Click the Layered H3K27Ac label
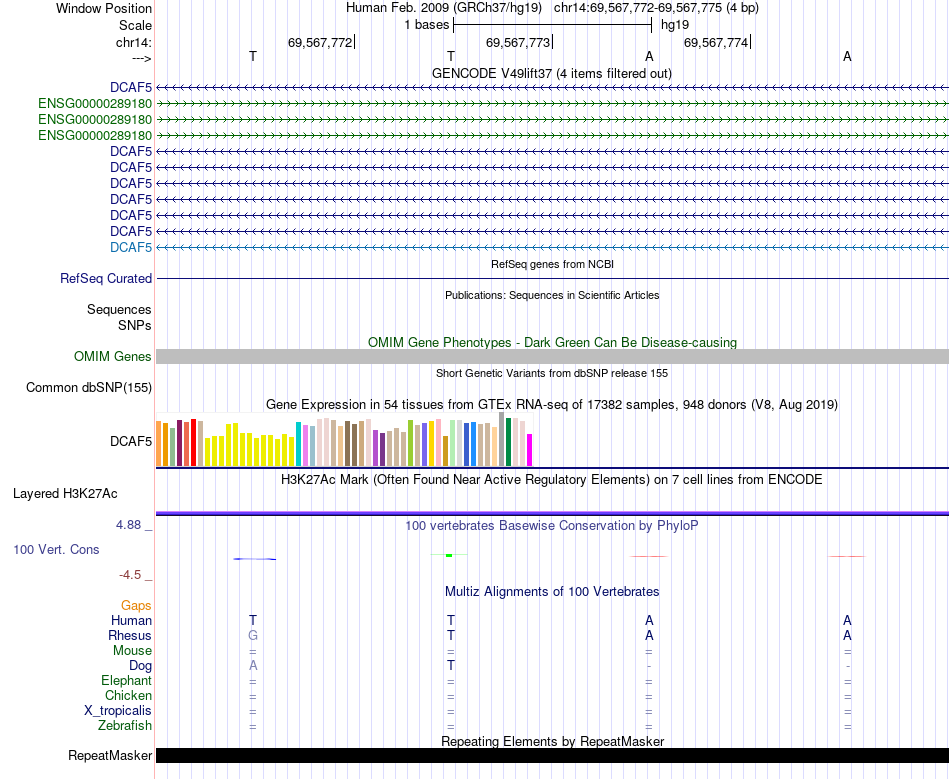The width and height of the screenshot is (950, 779). pyautogui.click(x=65, y=494)
